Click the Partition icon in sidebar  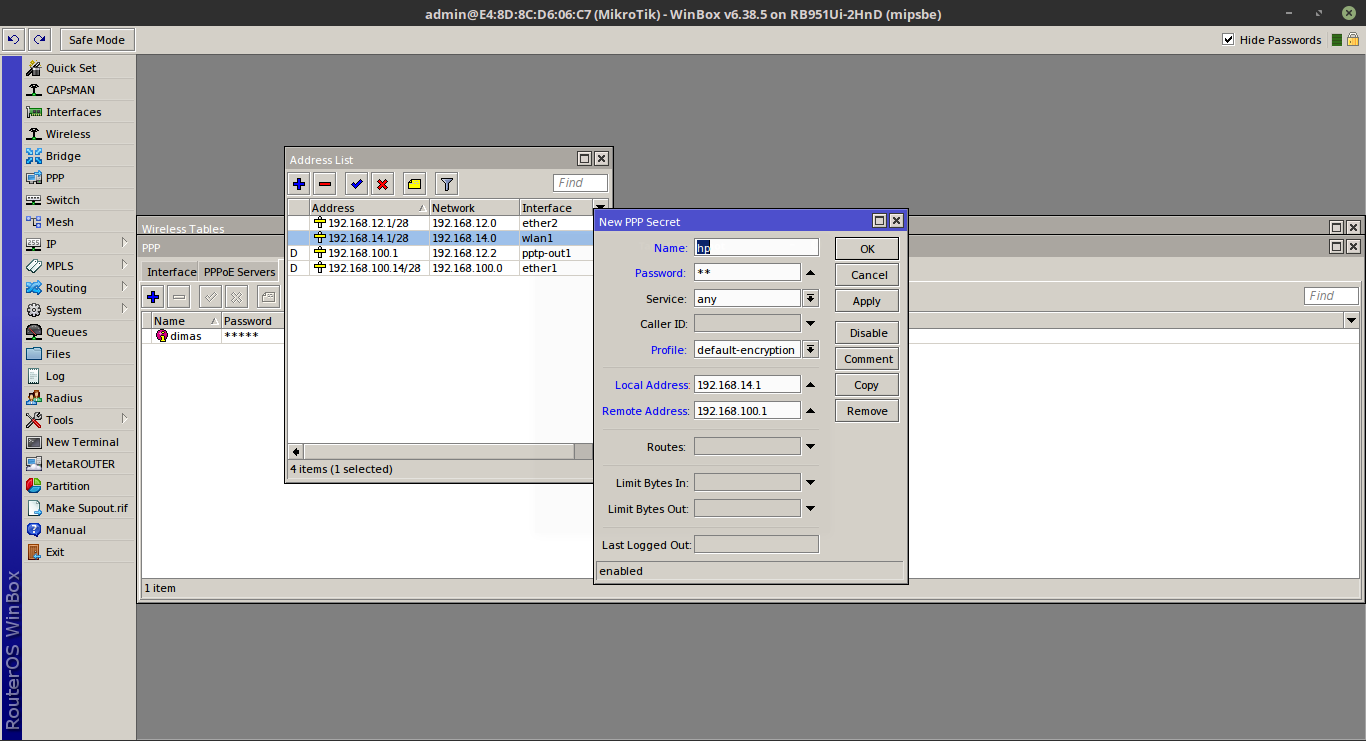coord(34,486)
